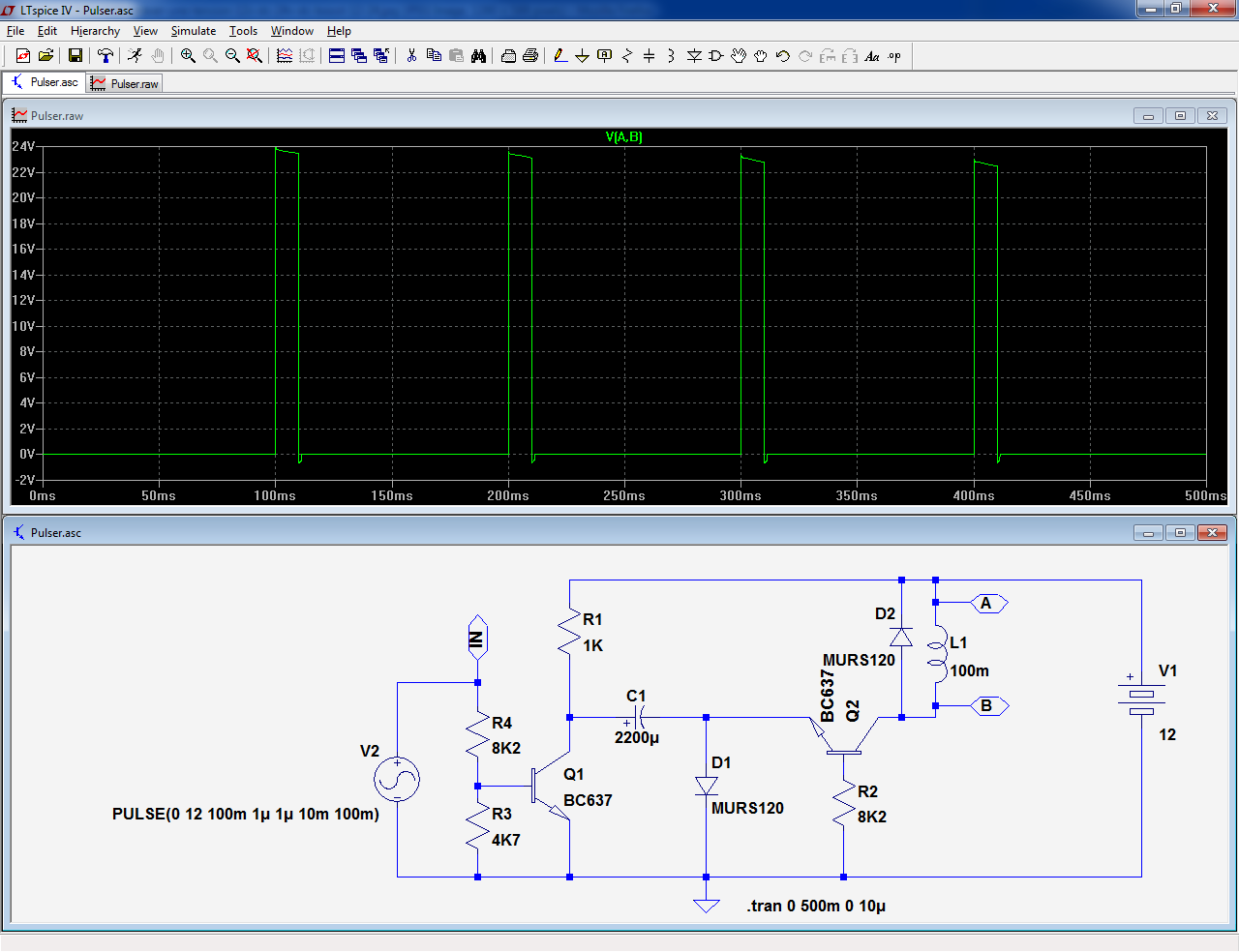Click the V(A,B) trace label
The height and width of the screenshot is (952, 1239).
coord(623,136)
